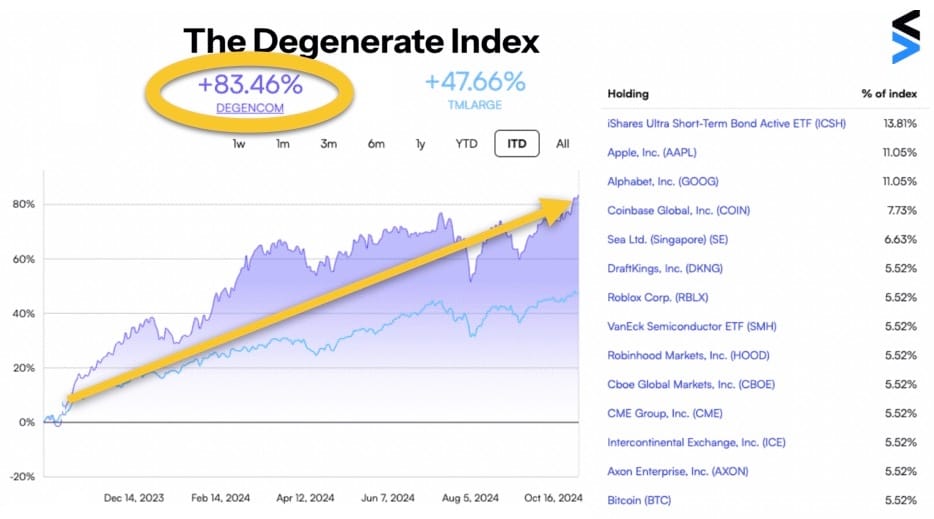Click the +83.46% DEGENCOM return value
The width and height of the screenshot is (934, 519).
250,85
